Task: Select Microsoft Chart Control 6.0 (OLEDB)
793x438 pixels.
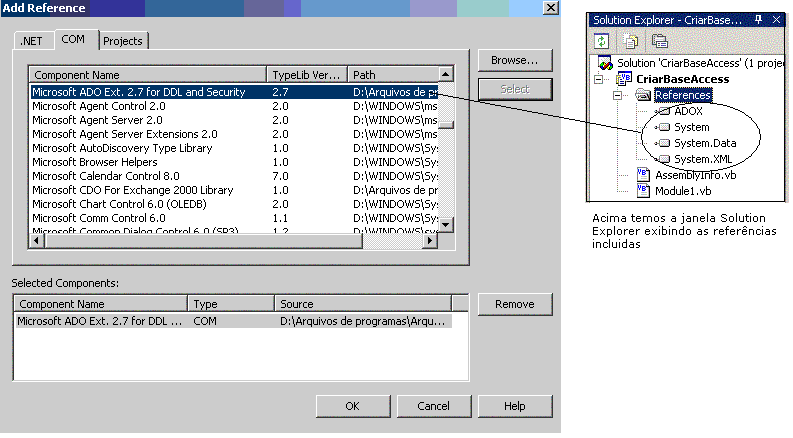Action: coord(234,204)
